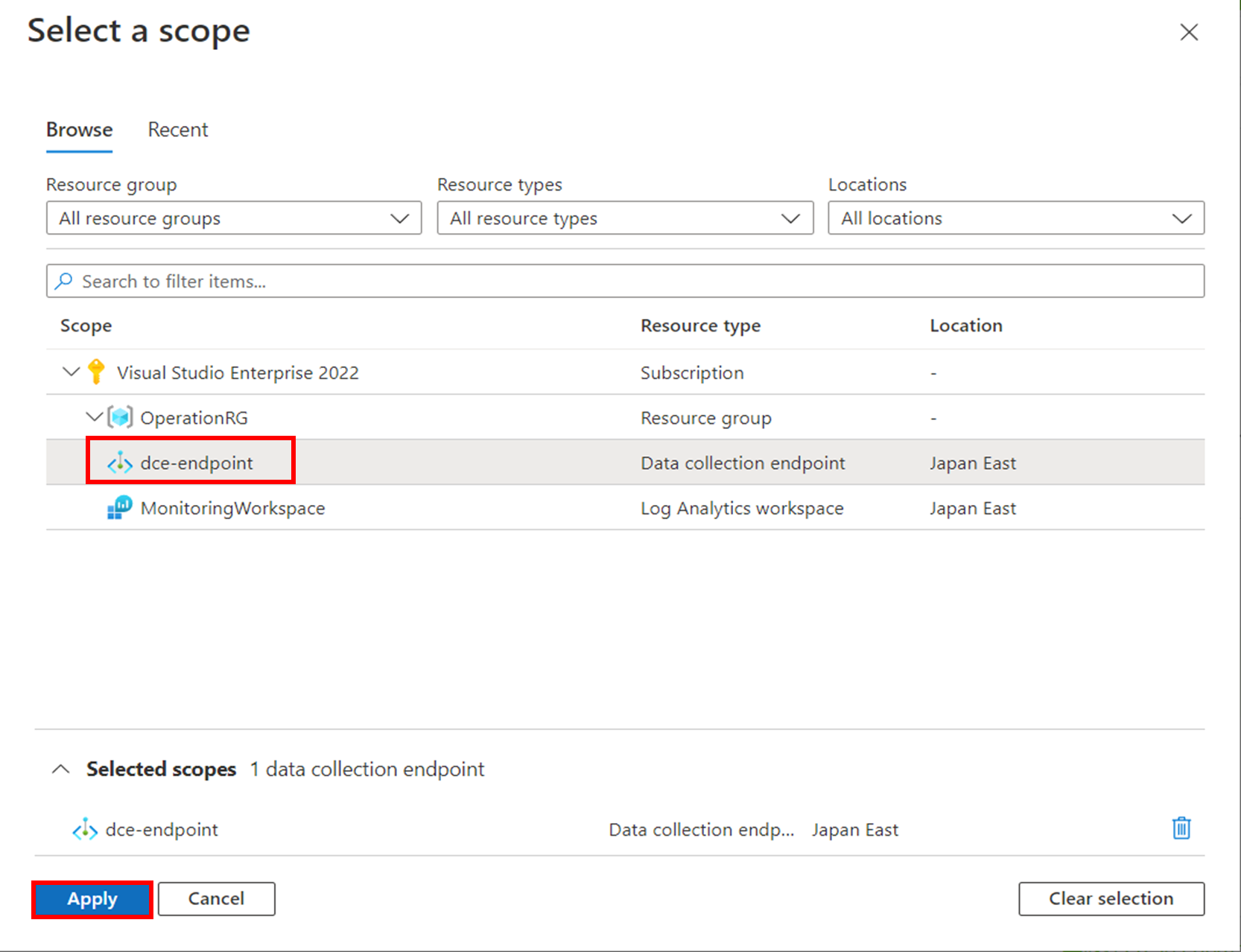This screenshot has width=1241, height=952.
Task: Collapse the Selected scopes section
Action: click(61, 769)
